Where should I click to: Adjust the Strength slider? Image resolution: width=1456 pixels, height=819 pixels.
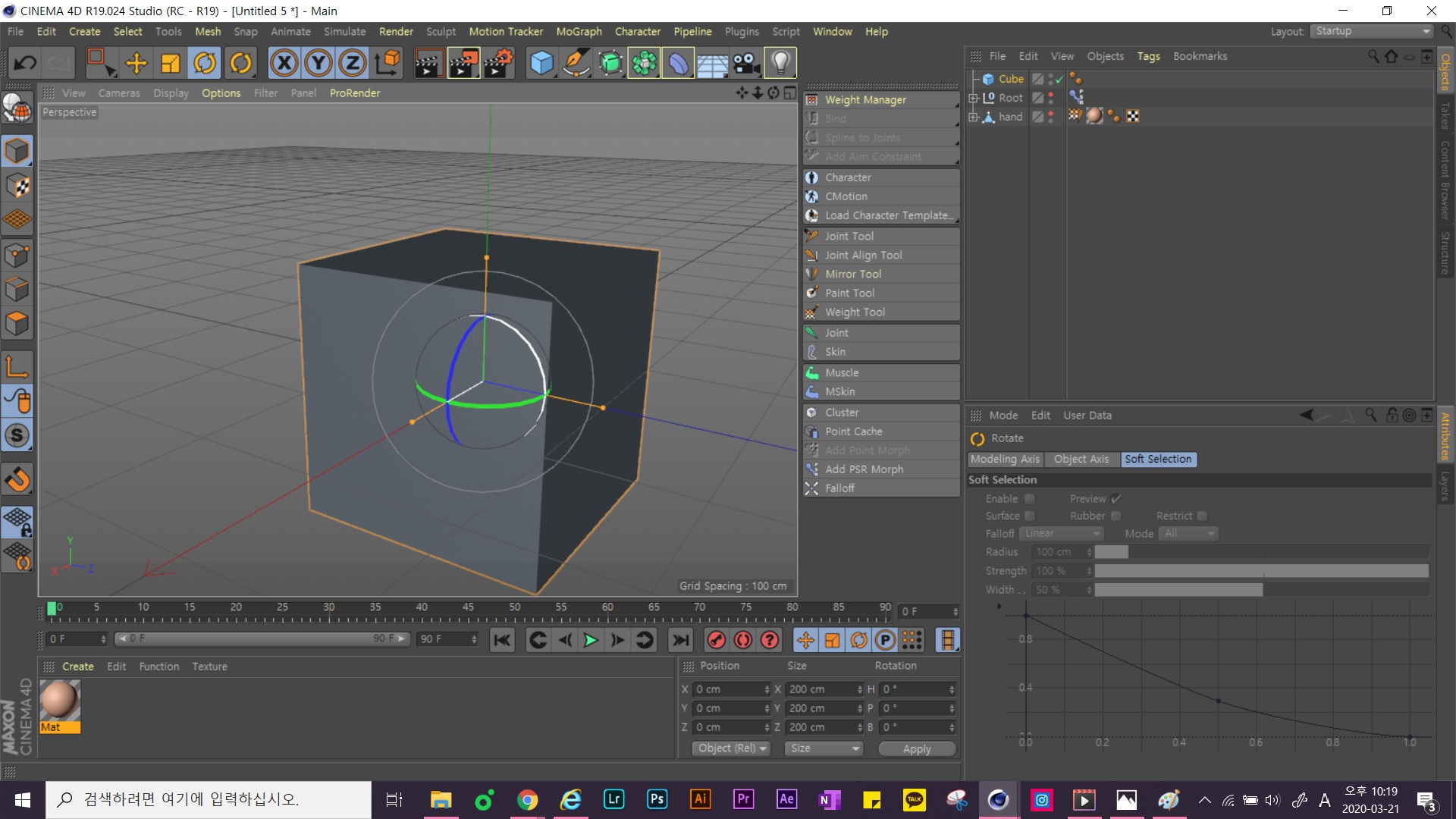pos(1262,571)
